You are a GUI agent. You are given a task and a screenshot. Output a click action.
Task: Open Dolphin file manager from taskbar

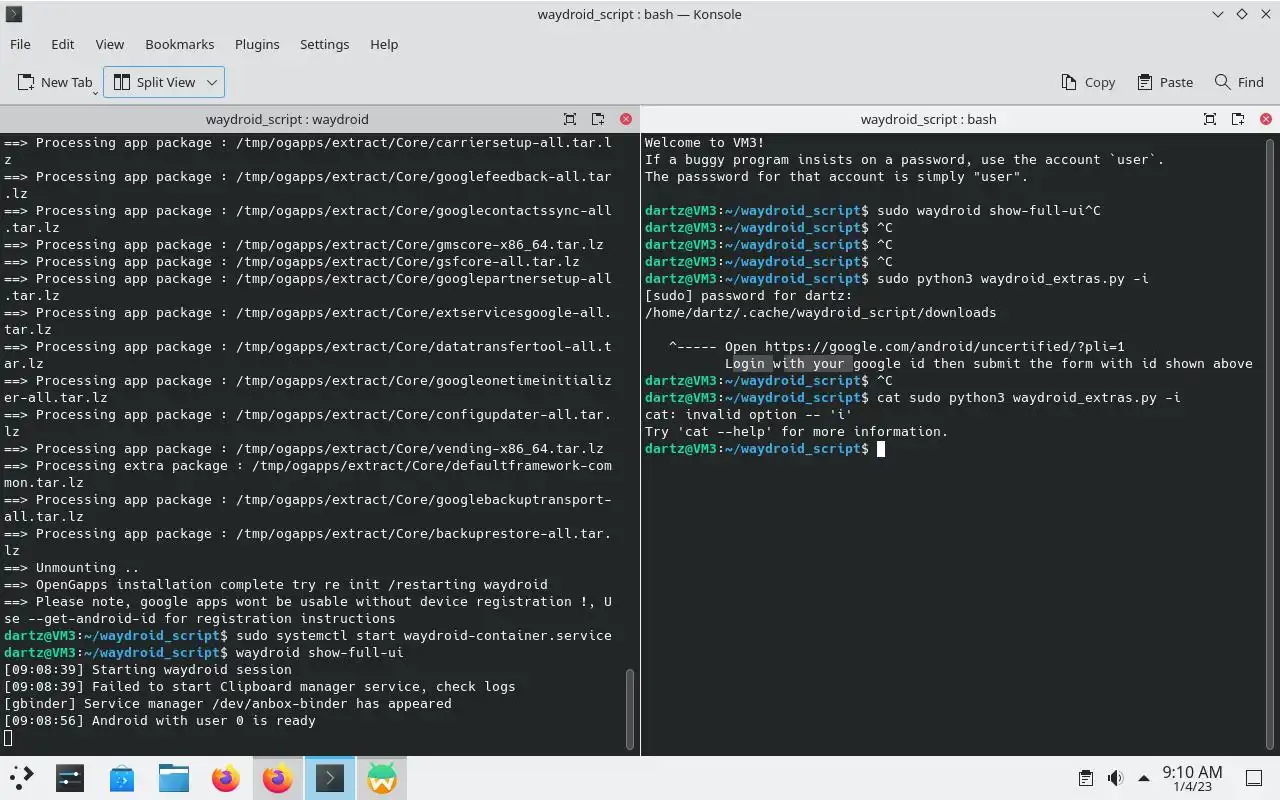[x=174, y=777]
